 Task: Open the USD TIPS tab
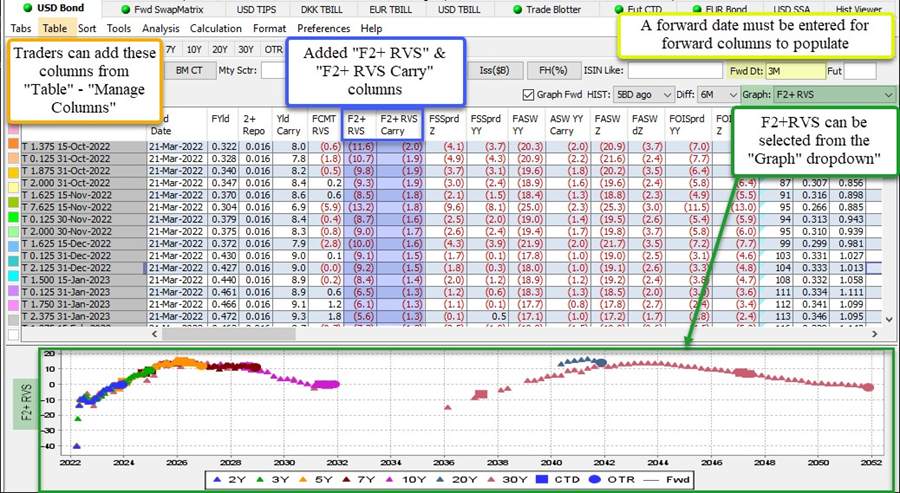[x=257, y=9]
